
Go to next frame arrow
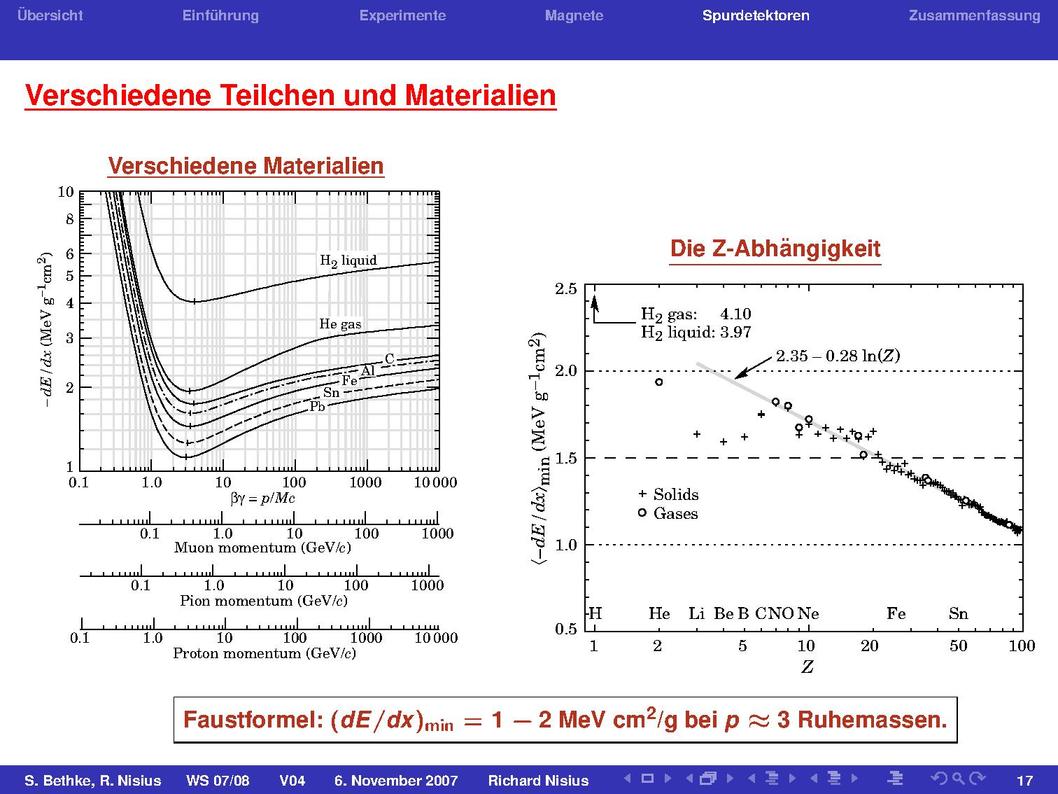click(729, 778)
